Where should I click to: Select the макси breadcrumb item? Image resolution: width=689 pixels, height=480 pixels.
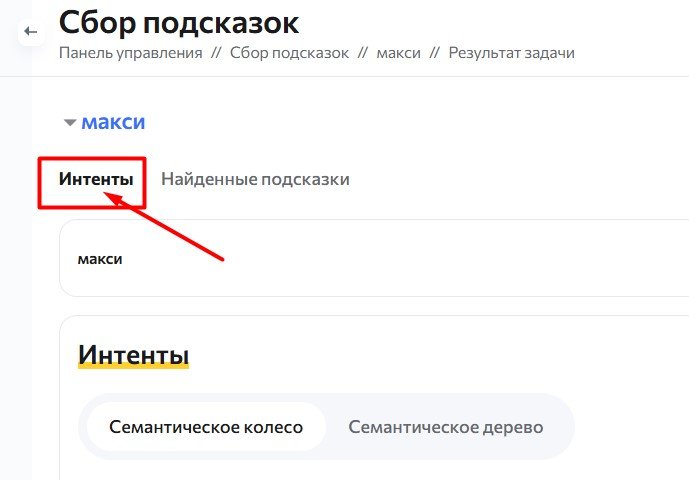click(399, 53)
